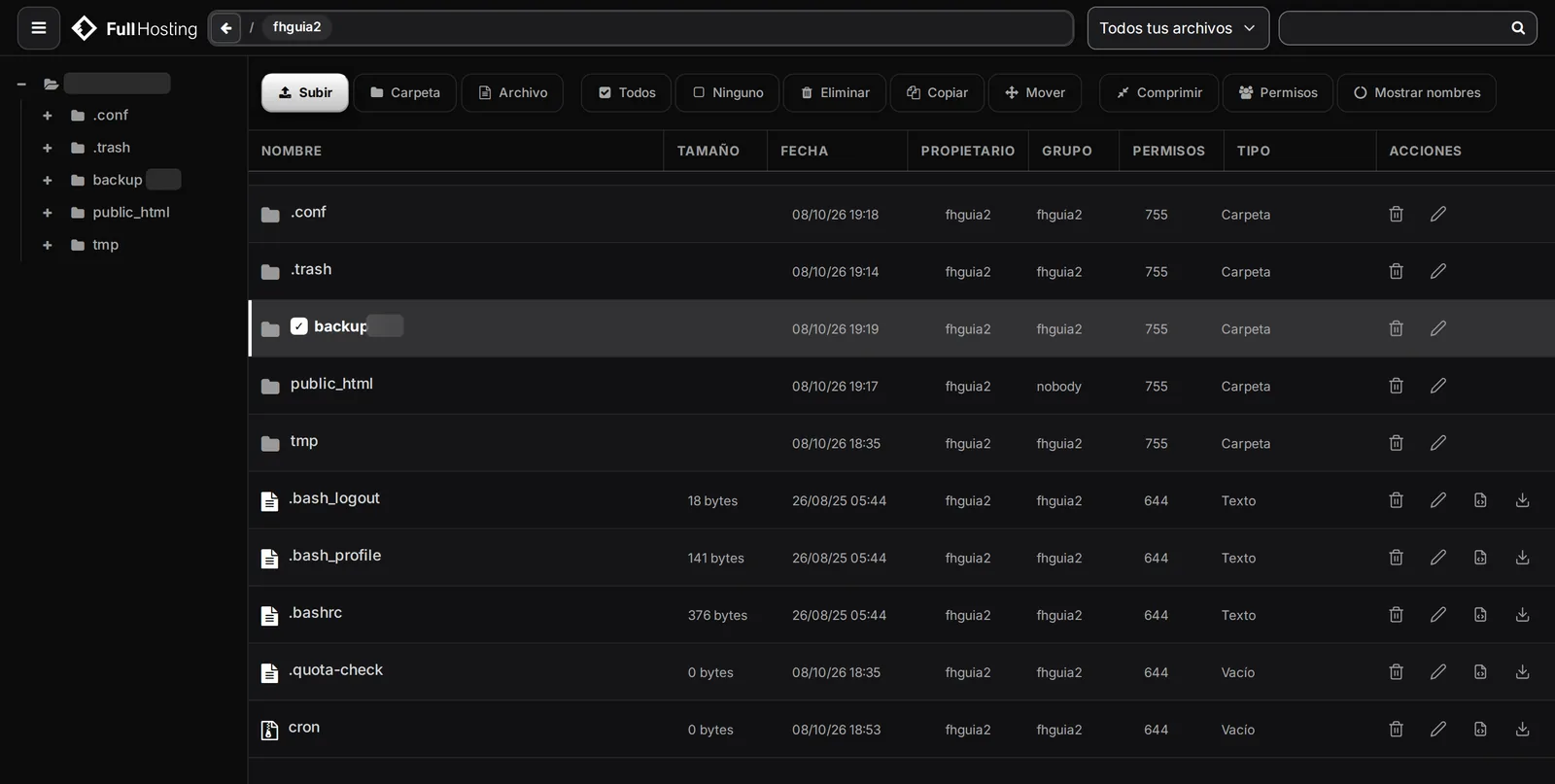The height and width of the screenshot is (784, 1555).
Task: Open the hamburger menu
Action: [39, 28]
